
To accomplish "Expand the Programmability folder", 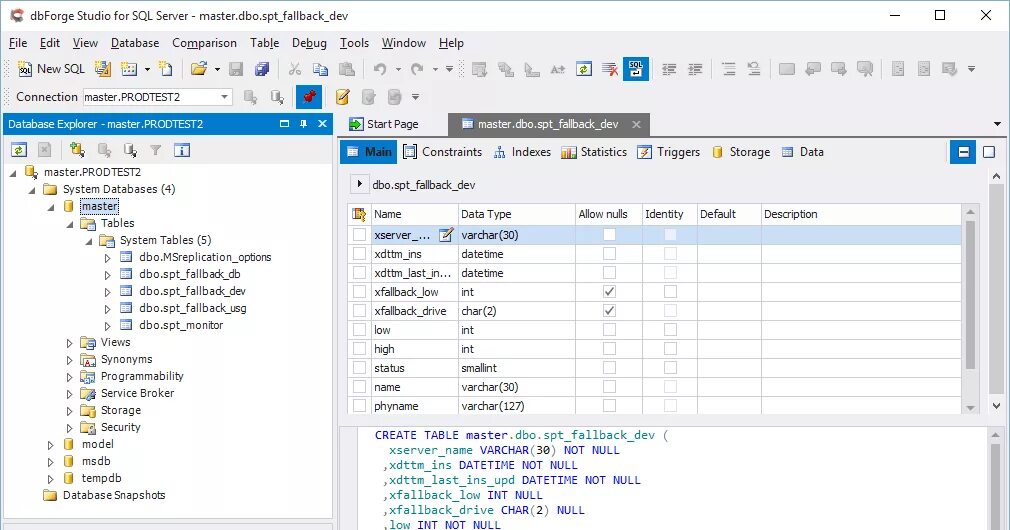I will [x=70, y=377].
